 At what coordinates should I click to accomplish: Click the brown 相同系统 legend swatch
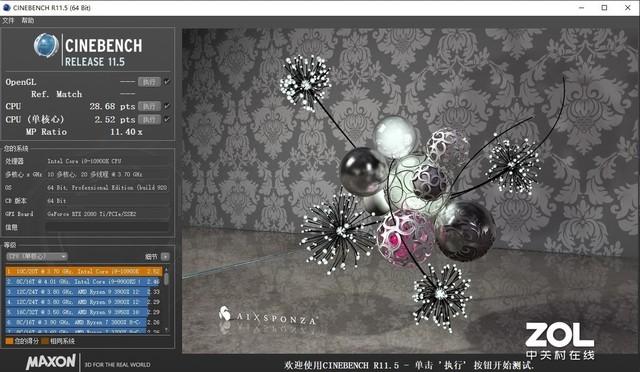(x=45, y=341)
